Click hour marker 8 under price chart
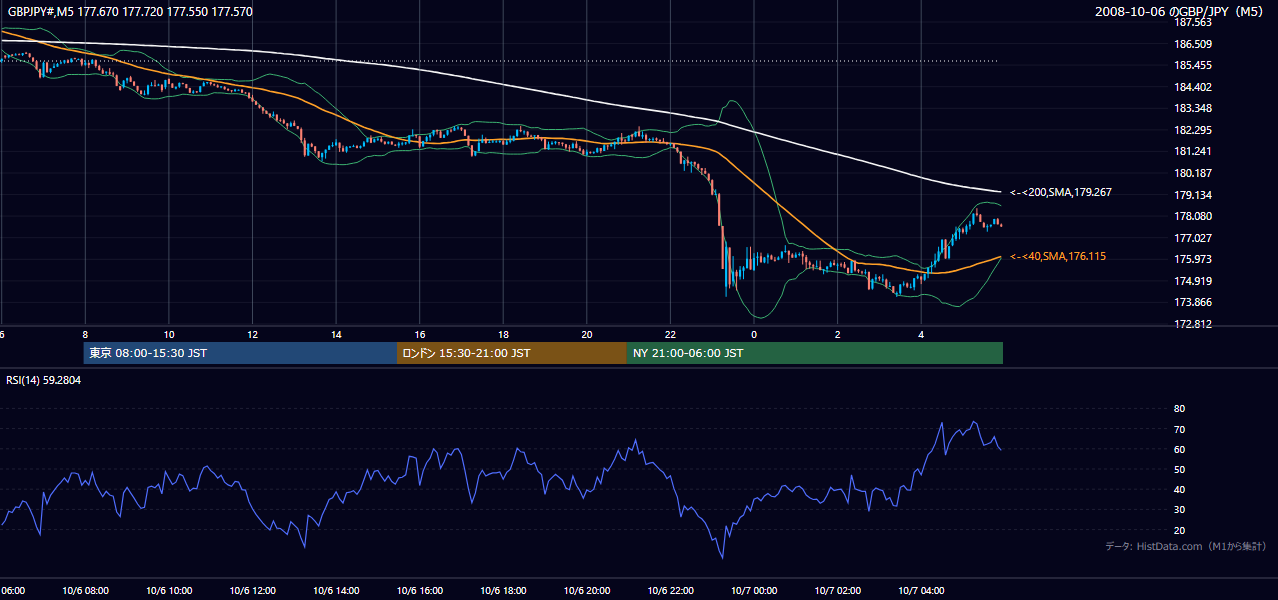Viewport: 1278px width, 600px height. 85,334
